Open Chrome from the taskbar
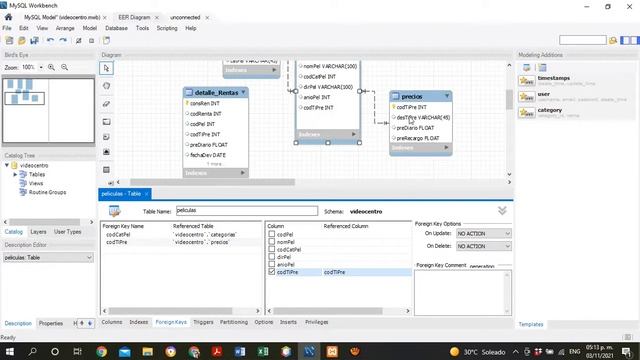This screenshot has width=640, height=360. [x=101, y=351]
